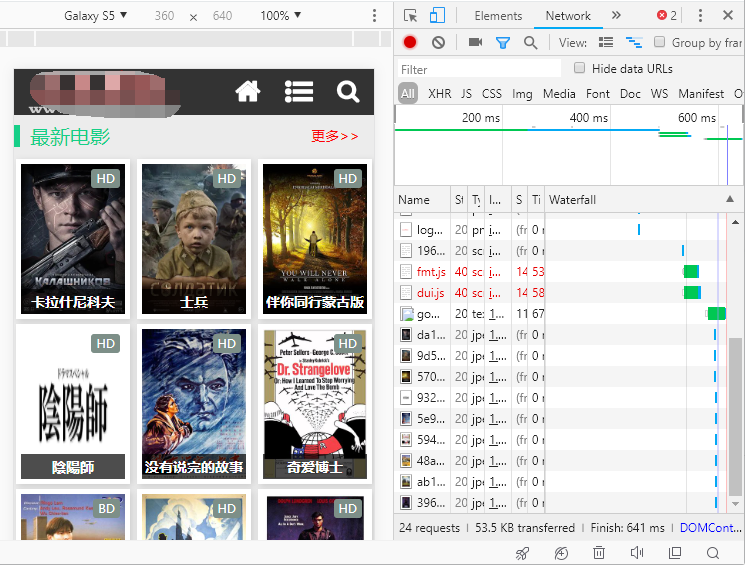Toggle the waterfall overview view icon
Viewport: 745px width, 565px height.
[634, 42]
